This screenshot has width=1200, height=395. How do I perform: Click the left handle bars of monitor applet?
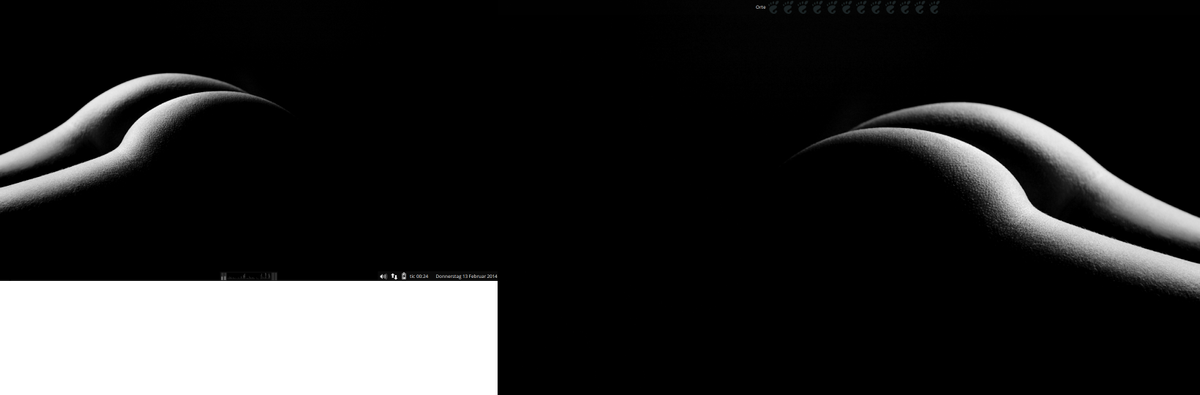[224, 276]
